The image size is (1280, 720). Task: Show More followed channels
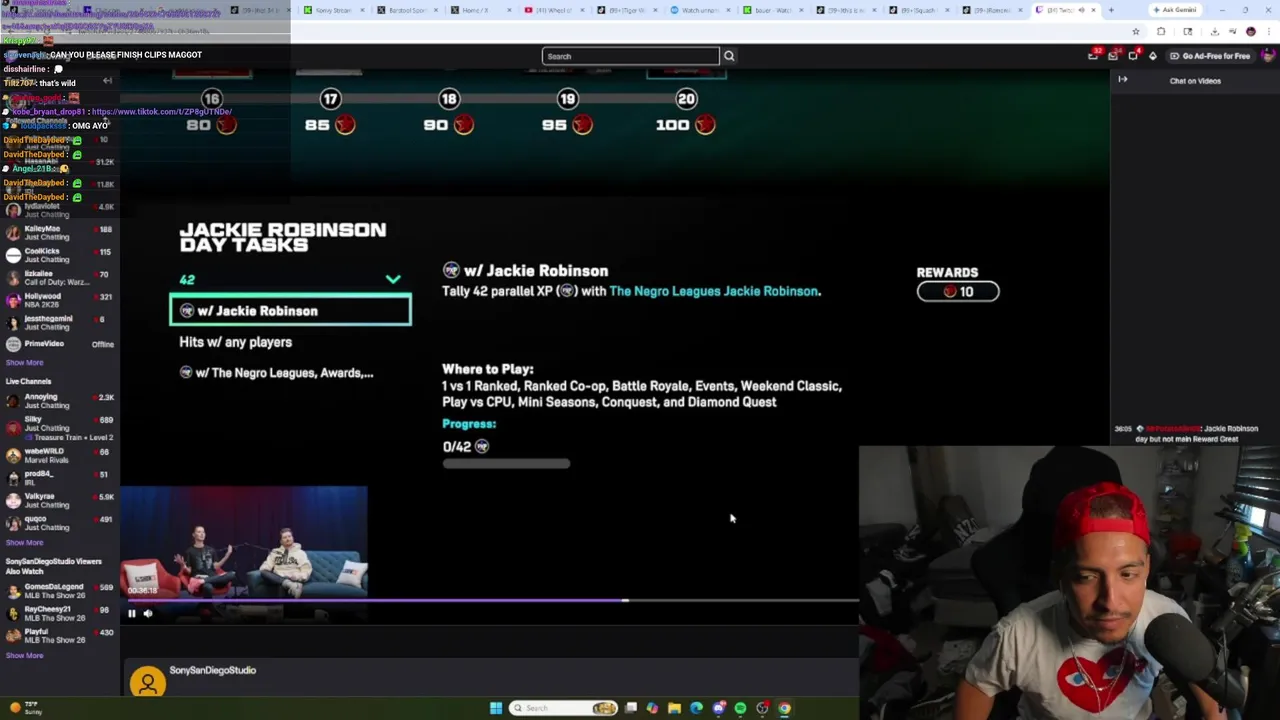point(24,363)
